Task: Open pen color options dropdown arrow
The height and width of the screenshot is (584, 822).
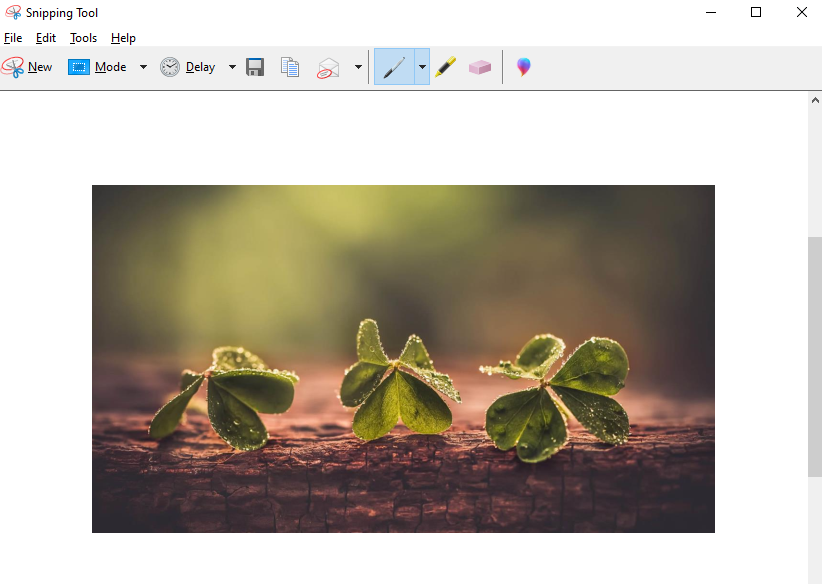Action: tap(422, 67)
